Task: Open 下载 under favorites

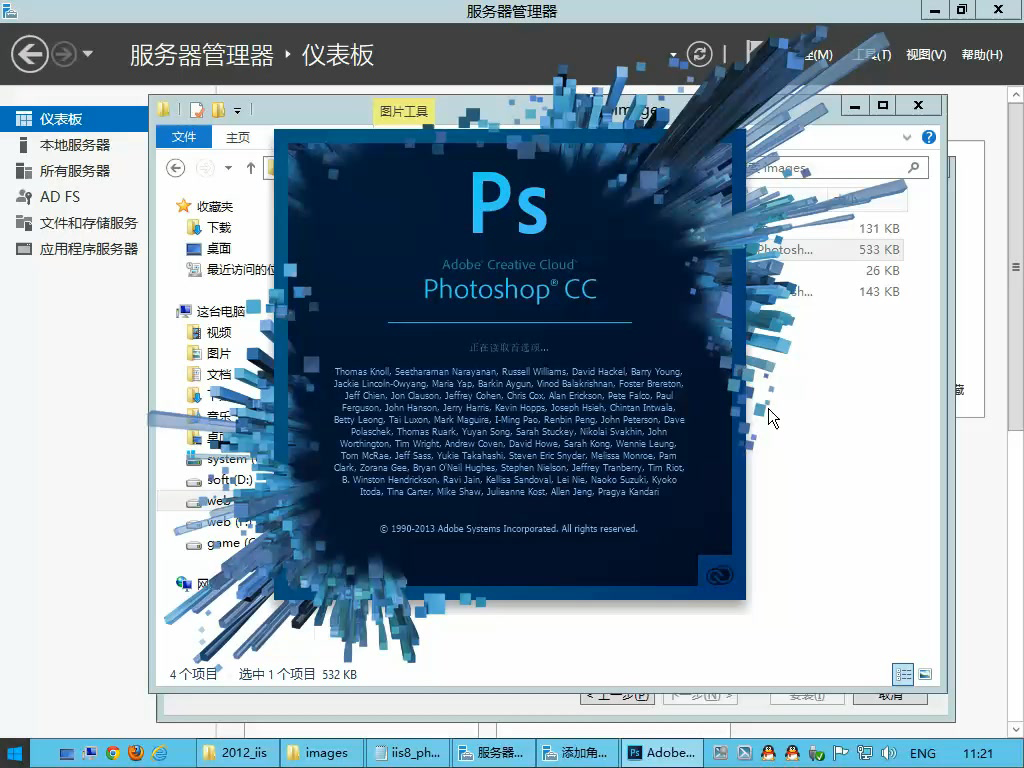Action: (x=209, y=227)
